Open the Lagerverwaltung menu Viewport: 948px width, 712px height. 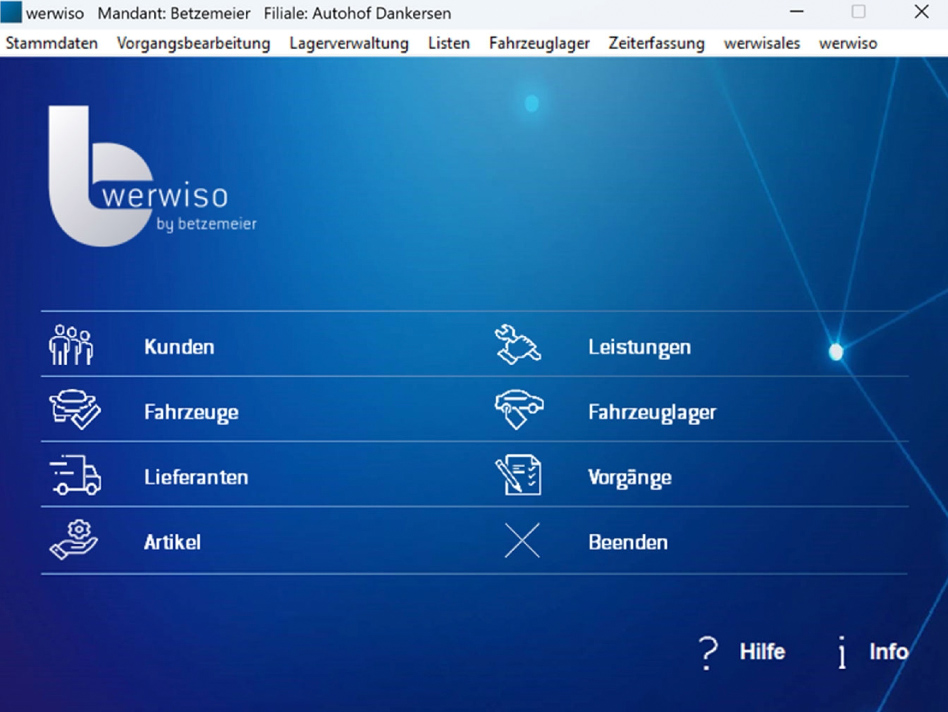(349, 44)
